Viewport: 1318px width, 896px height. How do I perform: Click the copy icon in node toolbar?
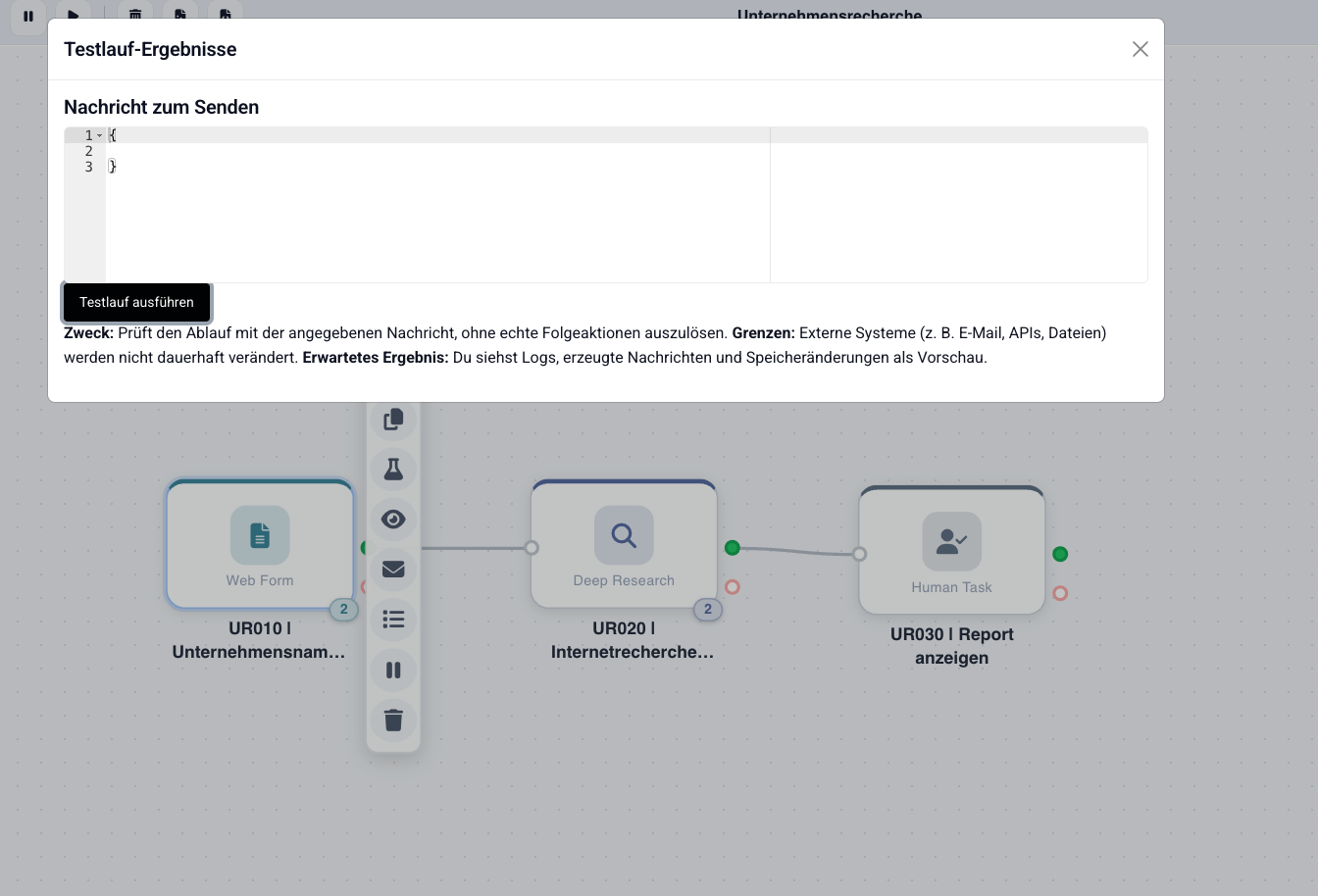[x=393, y=420]
